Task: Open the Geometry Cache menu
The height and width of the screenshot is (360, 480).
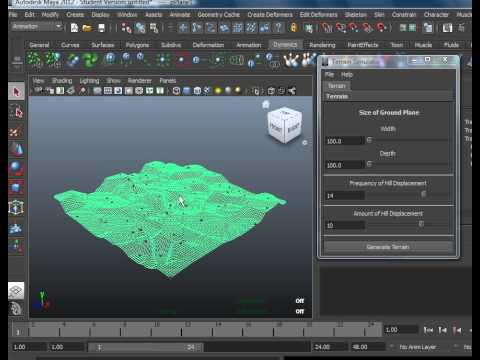Action: (x=218, y=15)
